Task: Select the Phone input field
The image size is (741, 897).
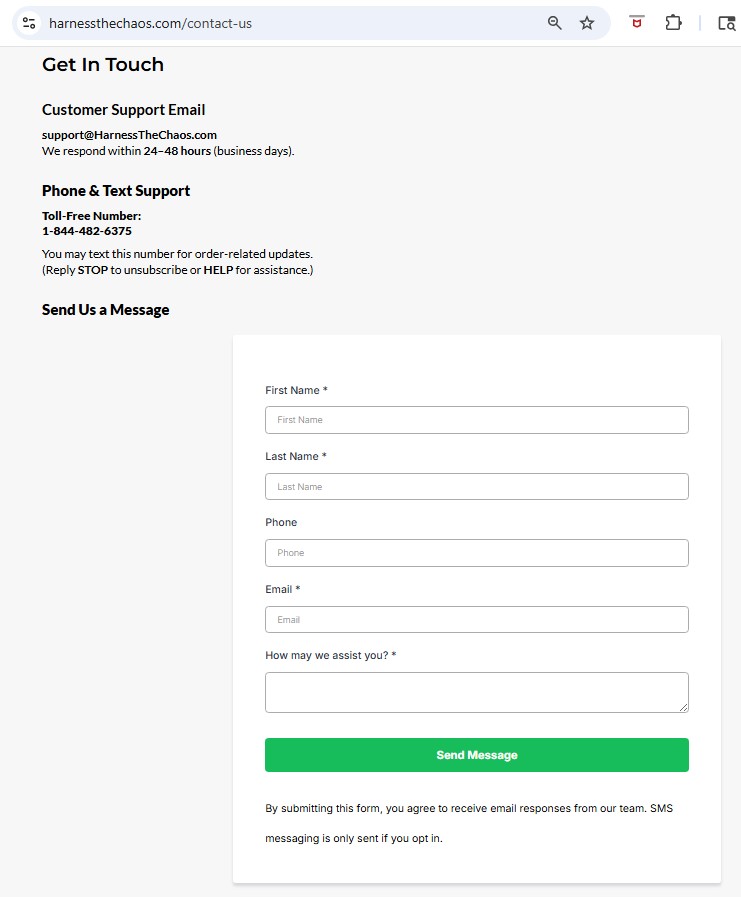Action: coord(476,553)
